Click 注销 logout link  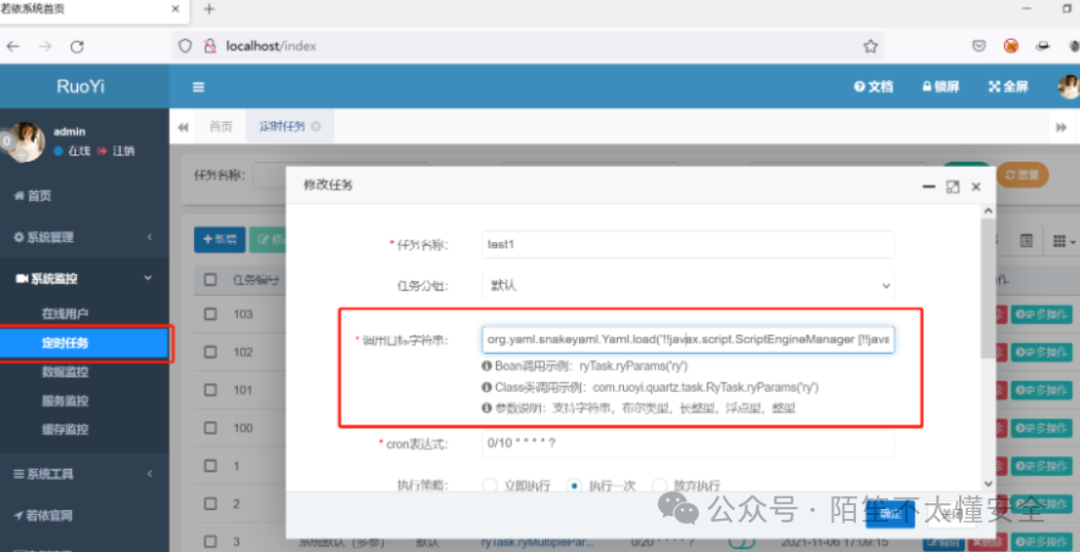point(116,151)
